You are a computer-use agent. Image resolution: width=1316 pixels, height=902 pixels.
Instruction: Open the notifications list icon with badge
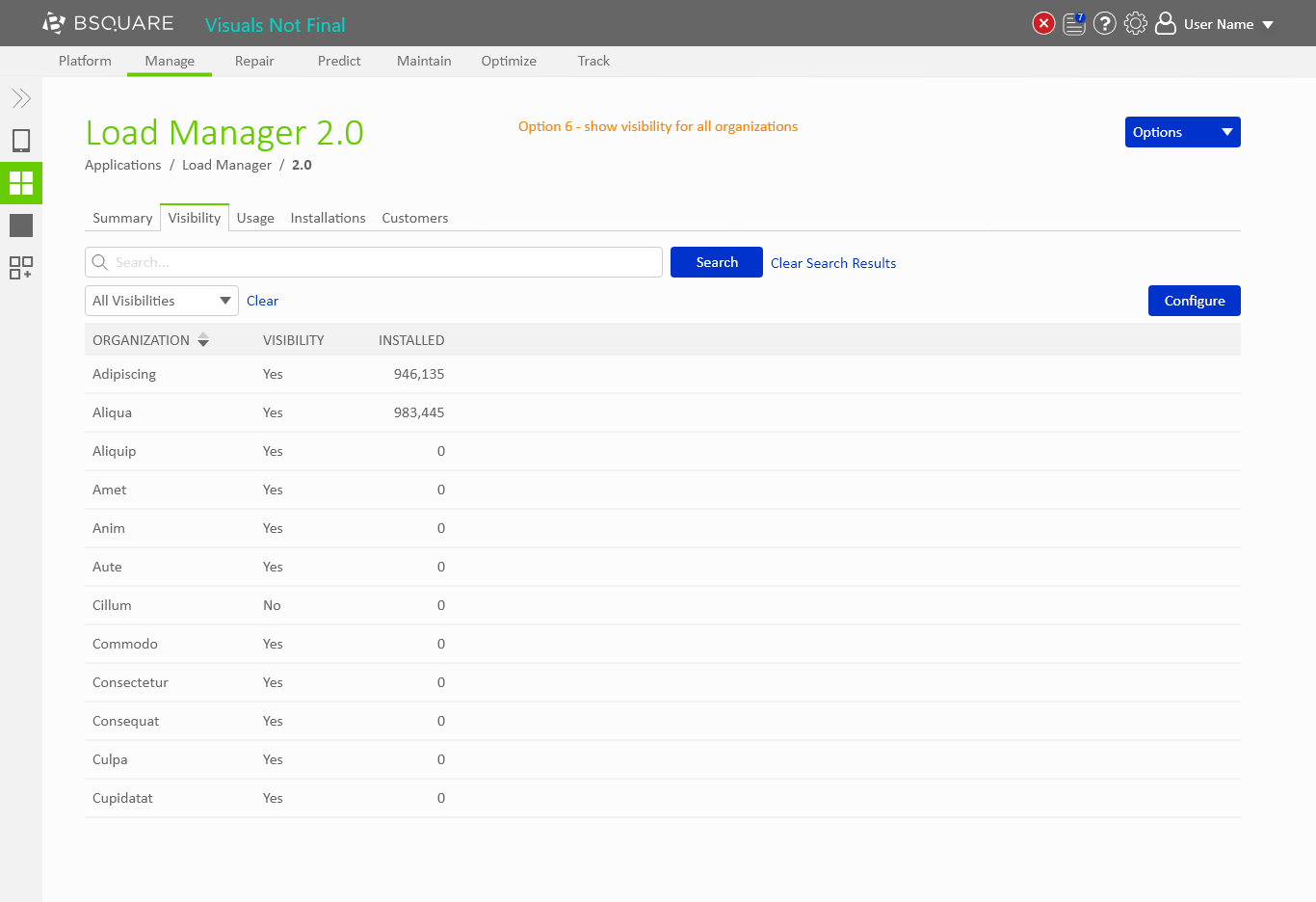coord(1074,24)
